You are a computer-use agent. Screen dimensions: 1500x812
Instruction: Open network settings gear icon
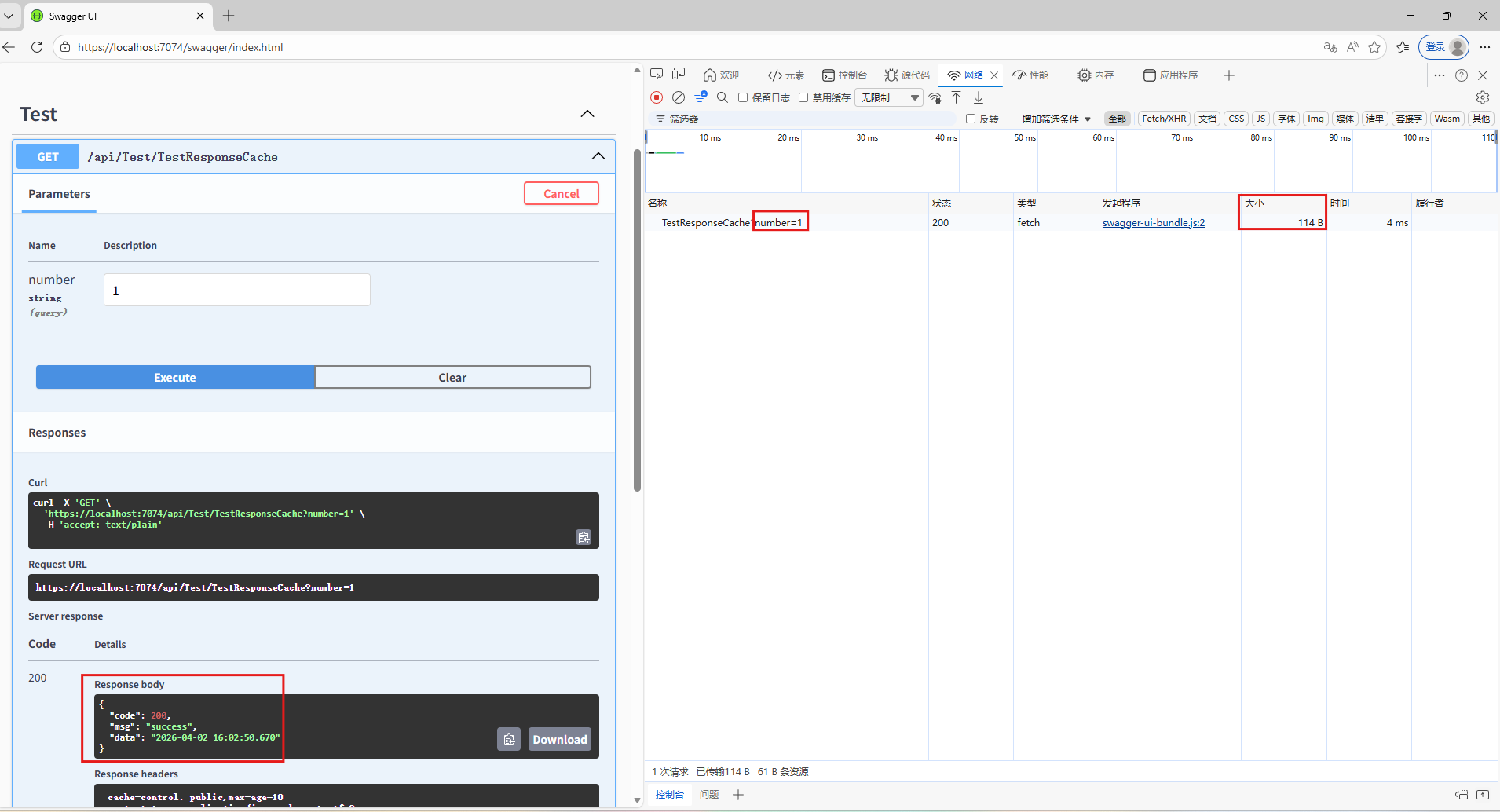(x=1482, y=97)
